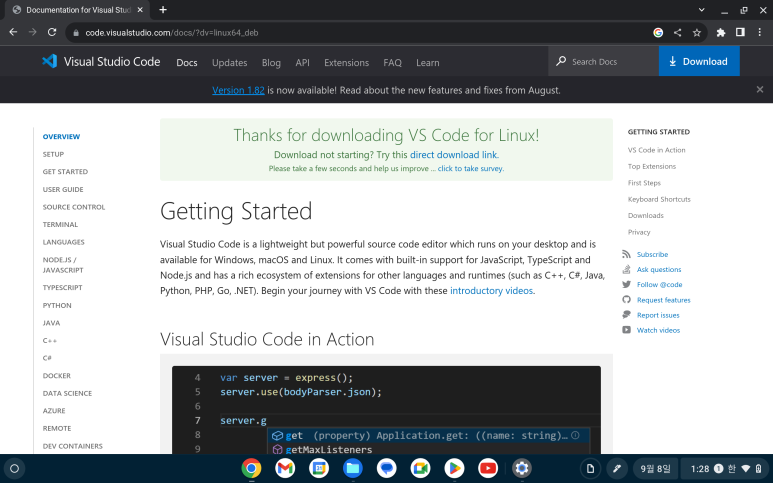
Task: Select SOURCE CONTROL in the left sidebar
Action: pos(74,207)
